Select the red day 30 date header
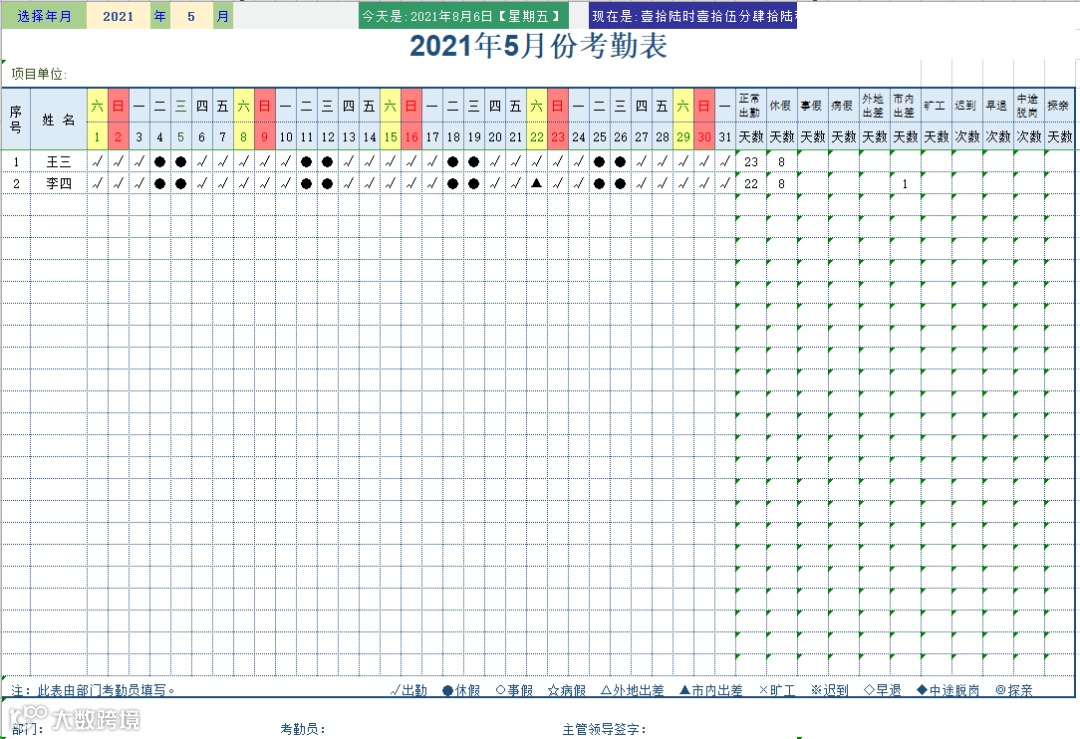This screenshot has height=739, width=1080. (704, 137)
